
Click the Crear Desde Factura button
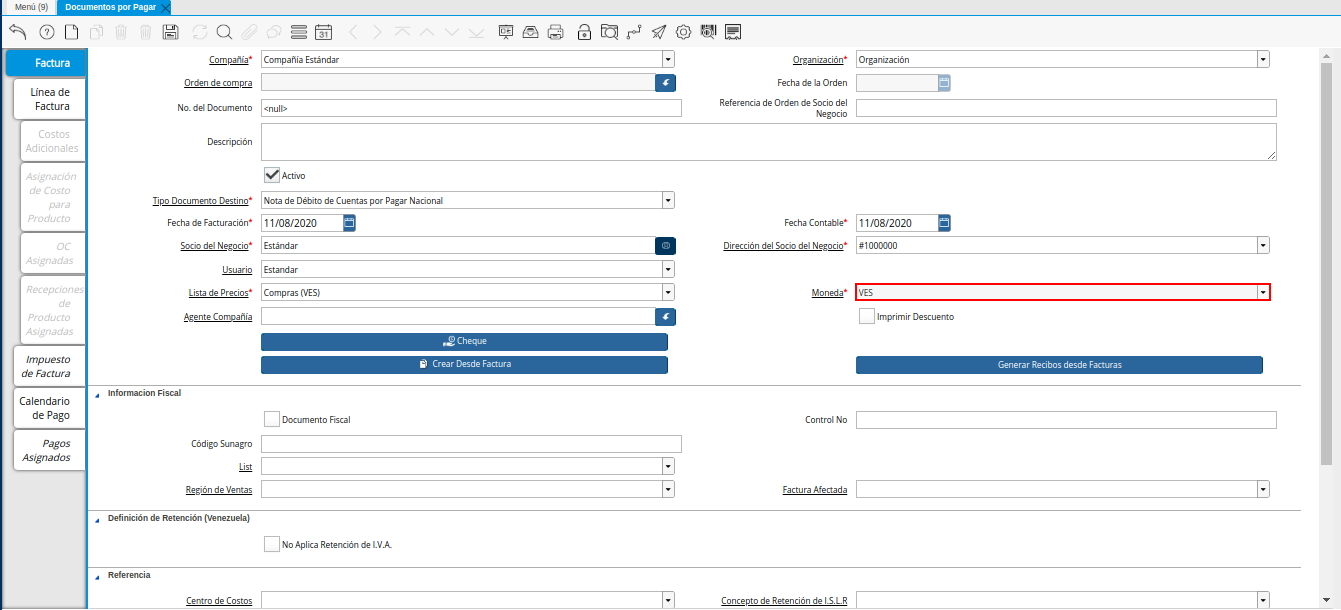[x=464, y=365]
